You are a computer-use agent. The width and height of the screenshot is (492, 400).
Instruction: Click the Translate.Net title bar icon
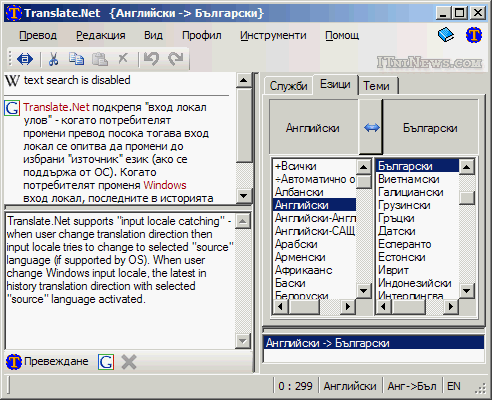pos(13,13)
